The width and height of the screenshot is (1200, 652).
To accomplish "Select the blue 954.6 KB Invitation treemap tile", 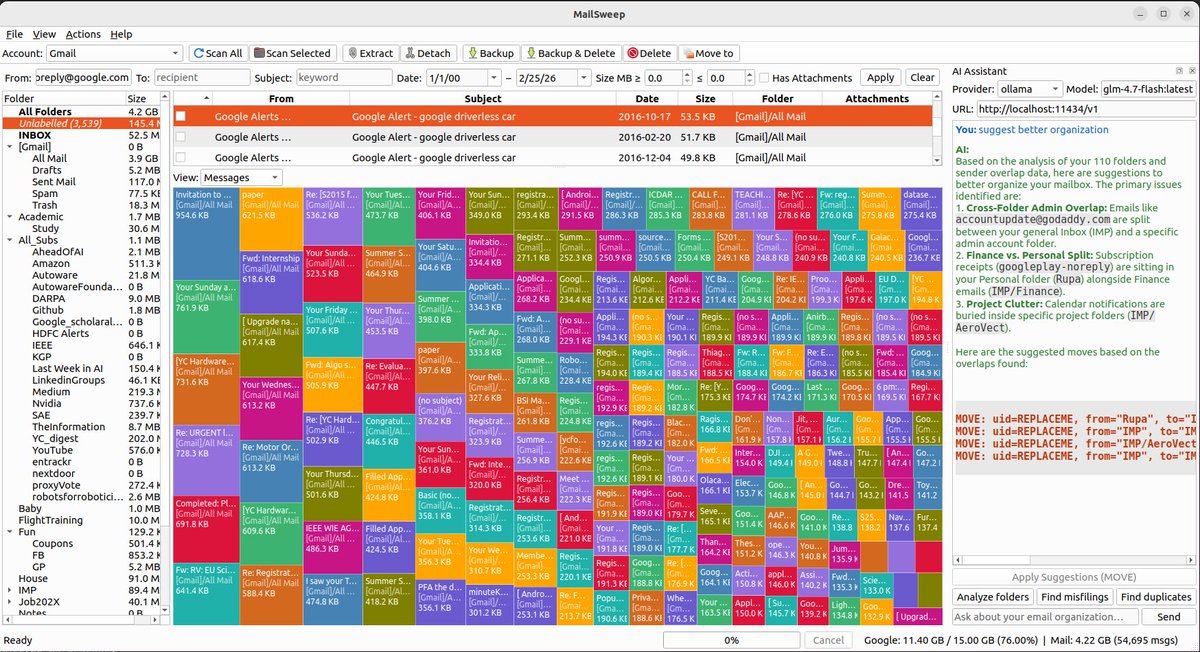I will 206,233.
